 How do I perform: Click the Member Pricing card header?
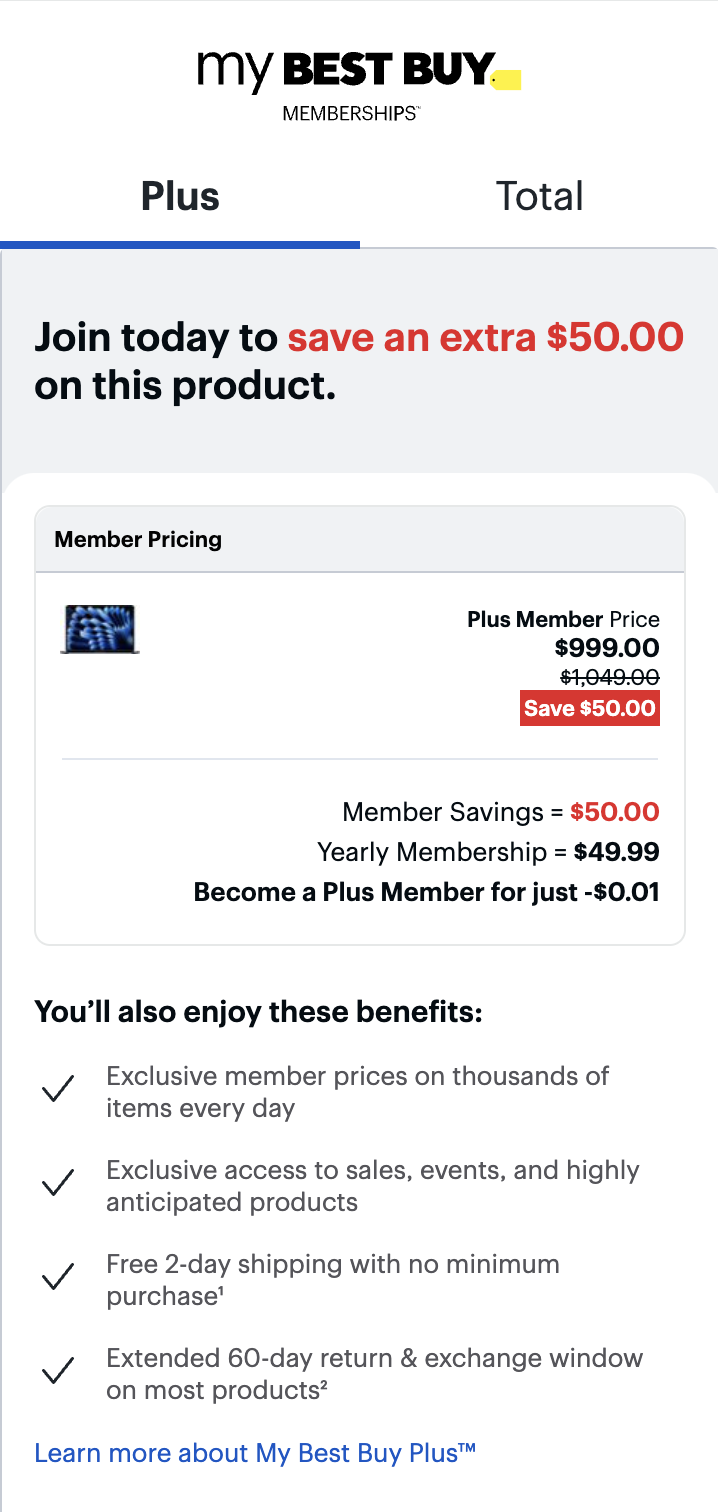360,540
